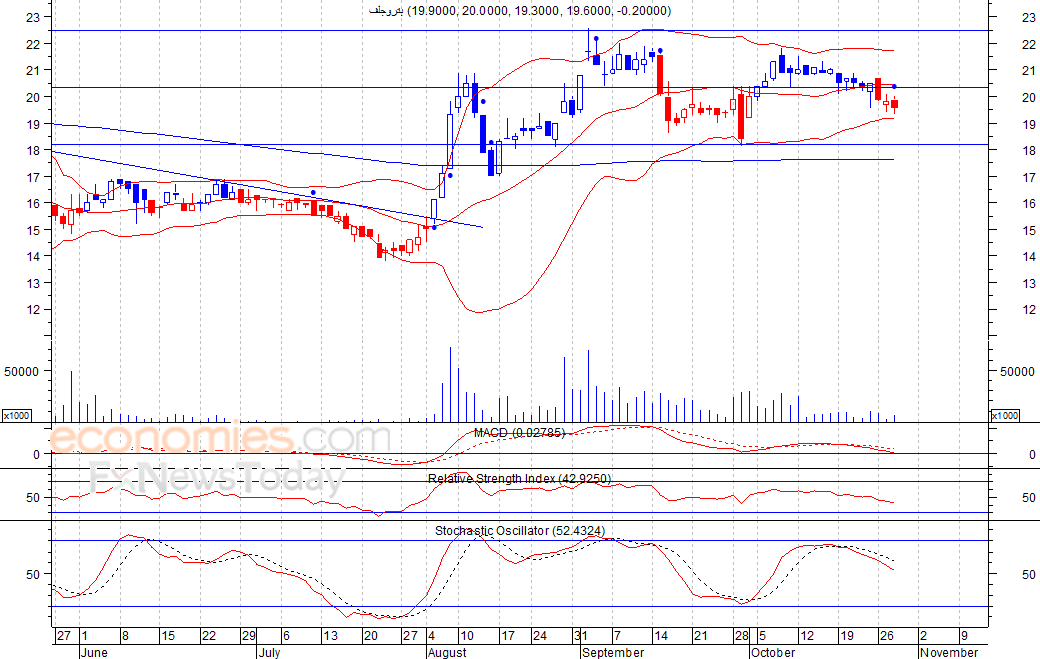Click date tick 28 before October
This screenshot has height=659, width=1040.
(741, 636)
